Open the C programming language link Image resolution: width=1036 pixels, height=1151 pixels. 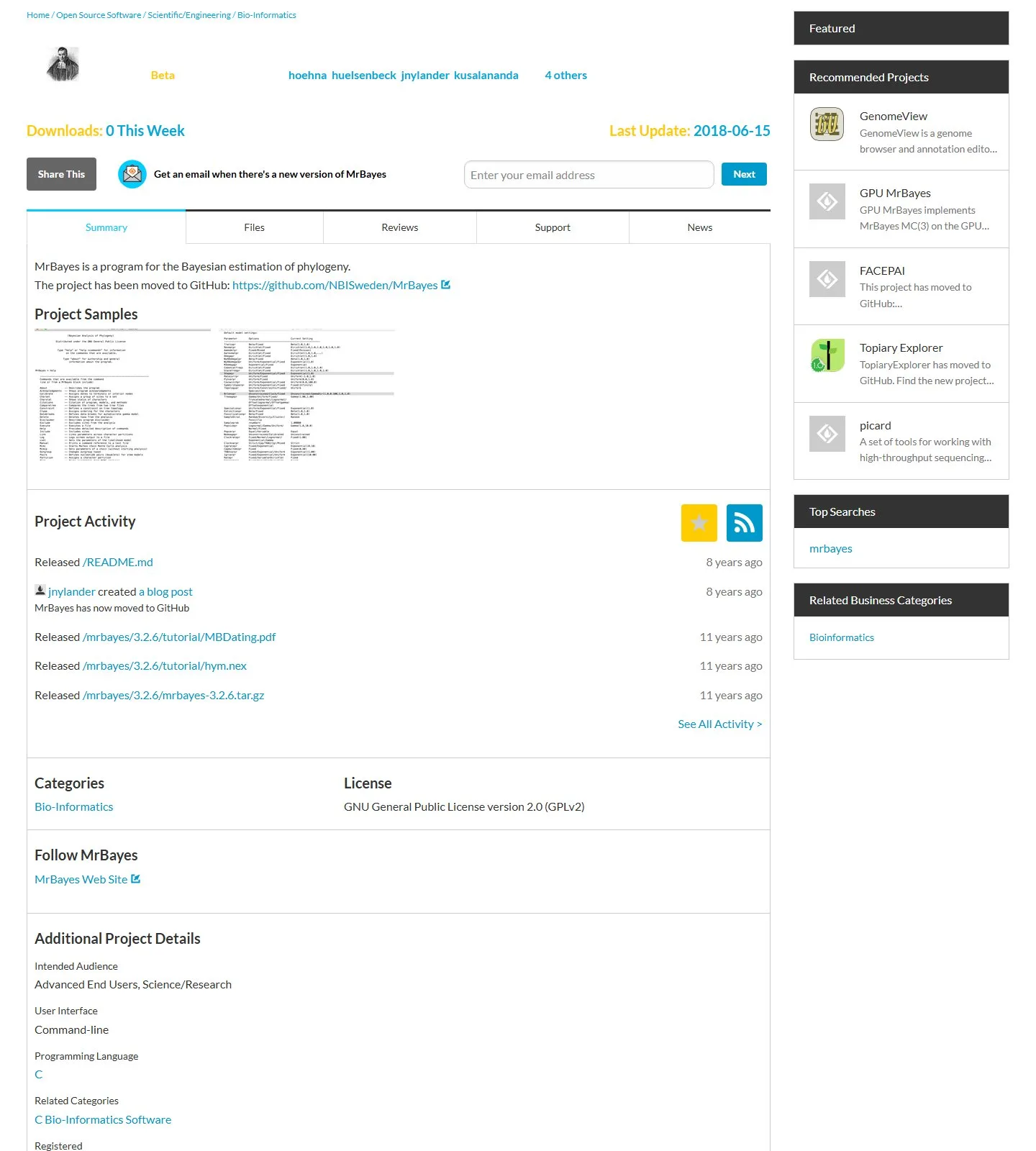pos(39,1075)
